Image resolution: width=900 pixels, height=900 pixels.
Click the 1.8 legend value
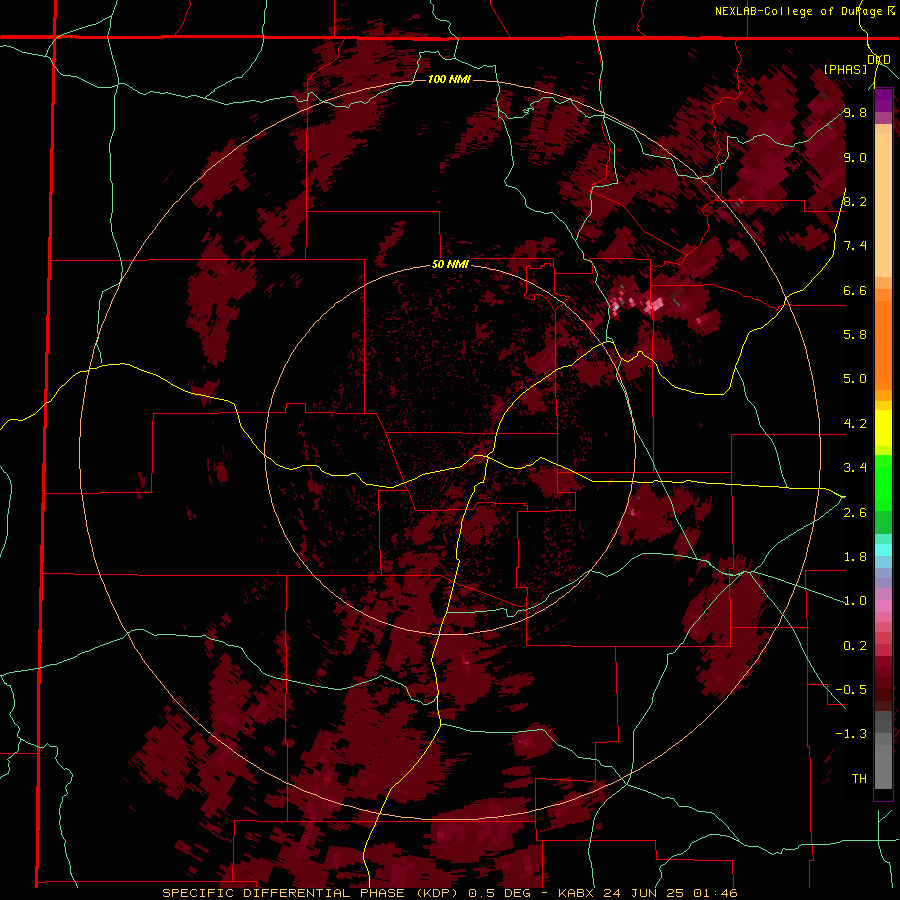tap(855, 557)
